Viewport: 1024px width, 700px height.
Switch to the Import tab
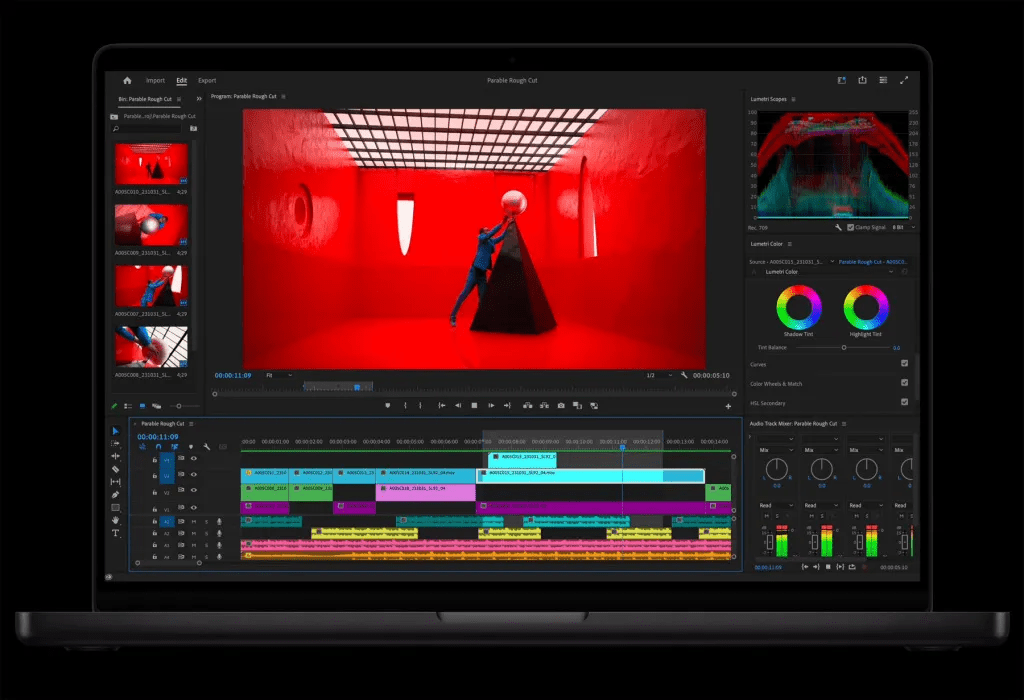coord(155,80)
